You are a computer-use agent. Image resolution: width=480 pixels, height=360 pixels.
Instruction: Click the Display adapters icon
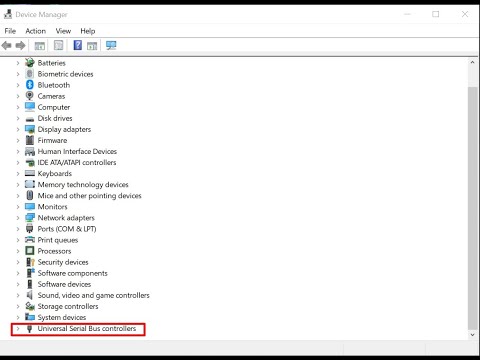30,129
